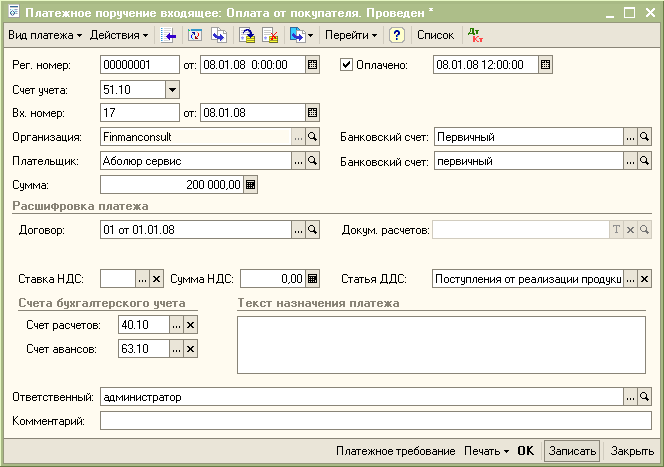The image size is (664, 467).
Task: Open selection ellipsis for Статья ДДС
Action: point(631,279)
